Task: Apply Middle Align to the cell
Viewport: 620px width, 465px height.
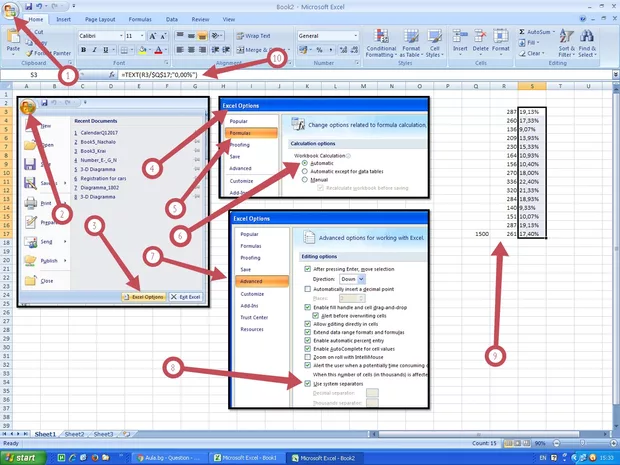Action: (x=191, y=36)
